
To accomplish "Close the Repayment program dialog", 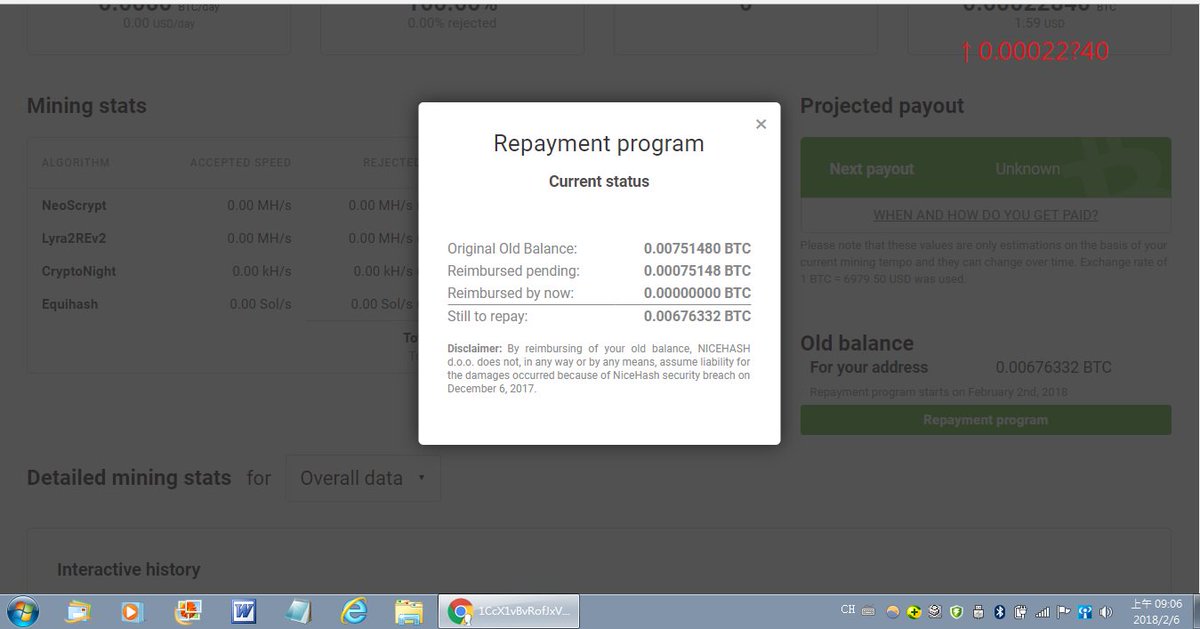I will coord(761,124).
